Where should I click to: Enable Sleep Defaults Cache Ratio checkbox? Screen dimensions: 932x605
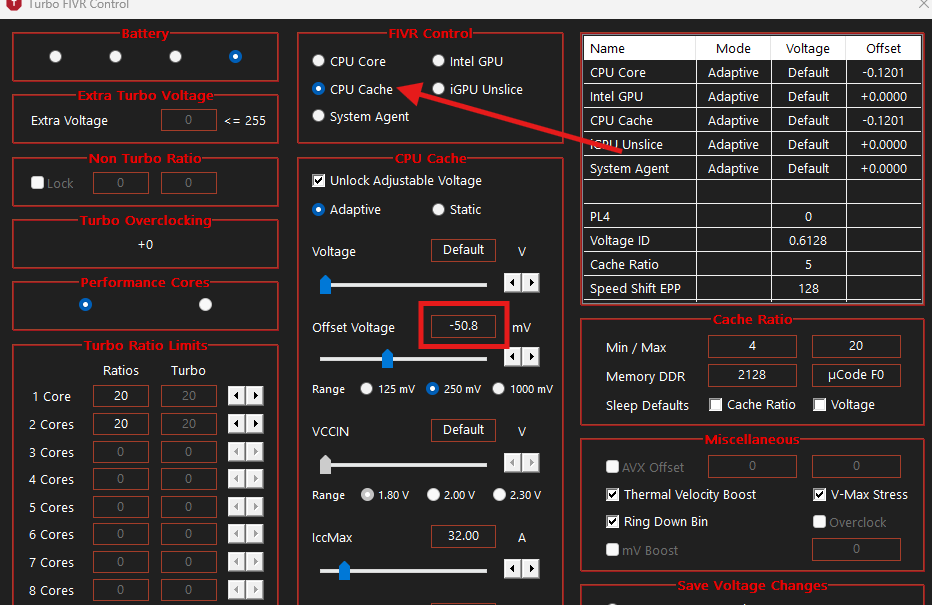click(x=716, y=405)
